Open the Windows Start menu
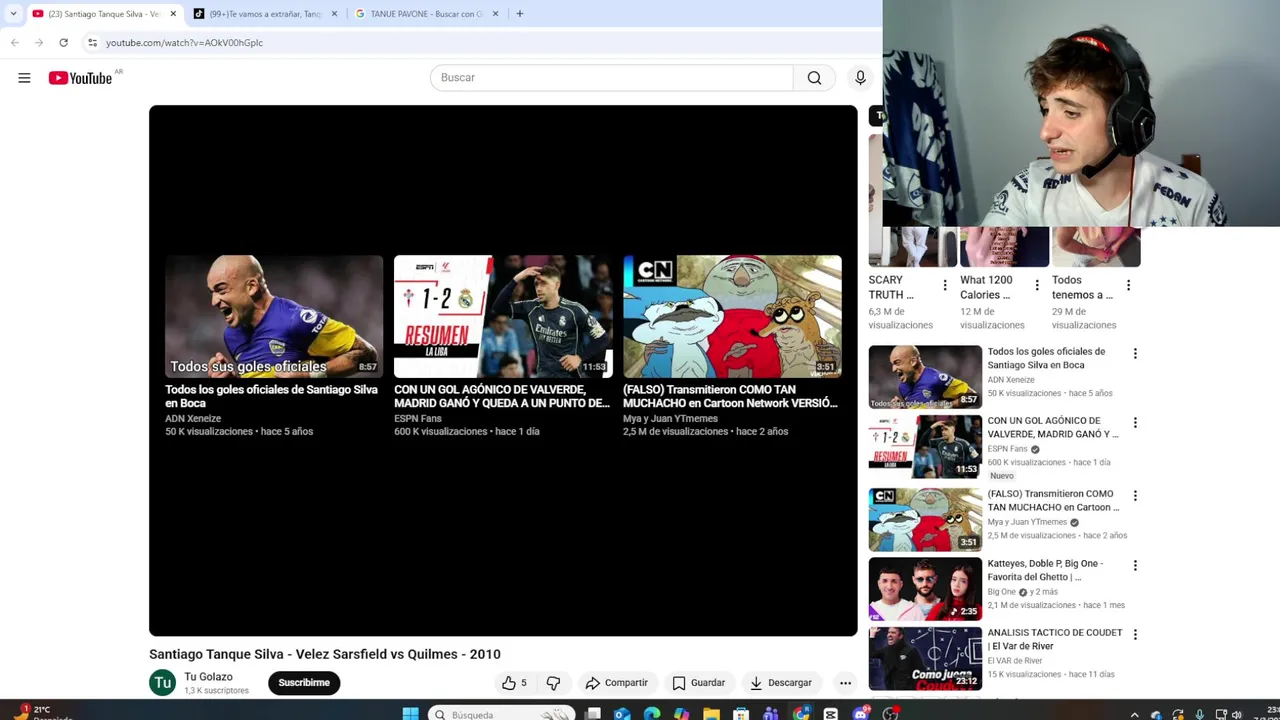The height and width of the screenshot is (720, 1280). (x=410, y=714)
